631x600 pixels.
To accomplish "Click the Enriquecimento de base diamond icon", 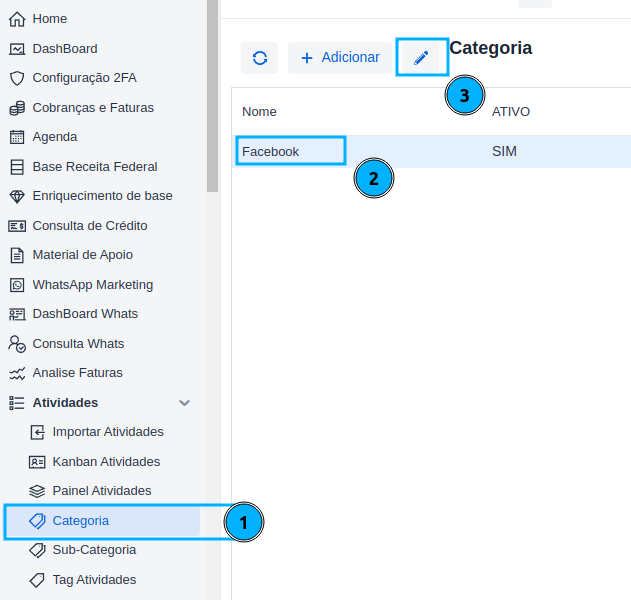I will 16,196.
